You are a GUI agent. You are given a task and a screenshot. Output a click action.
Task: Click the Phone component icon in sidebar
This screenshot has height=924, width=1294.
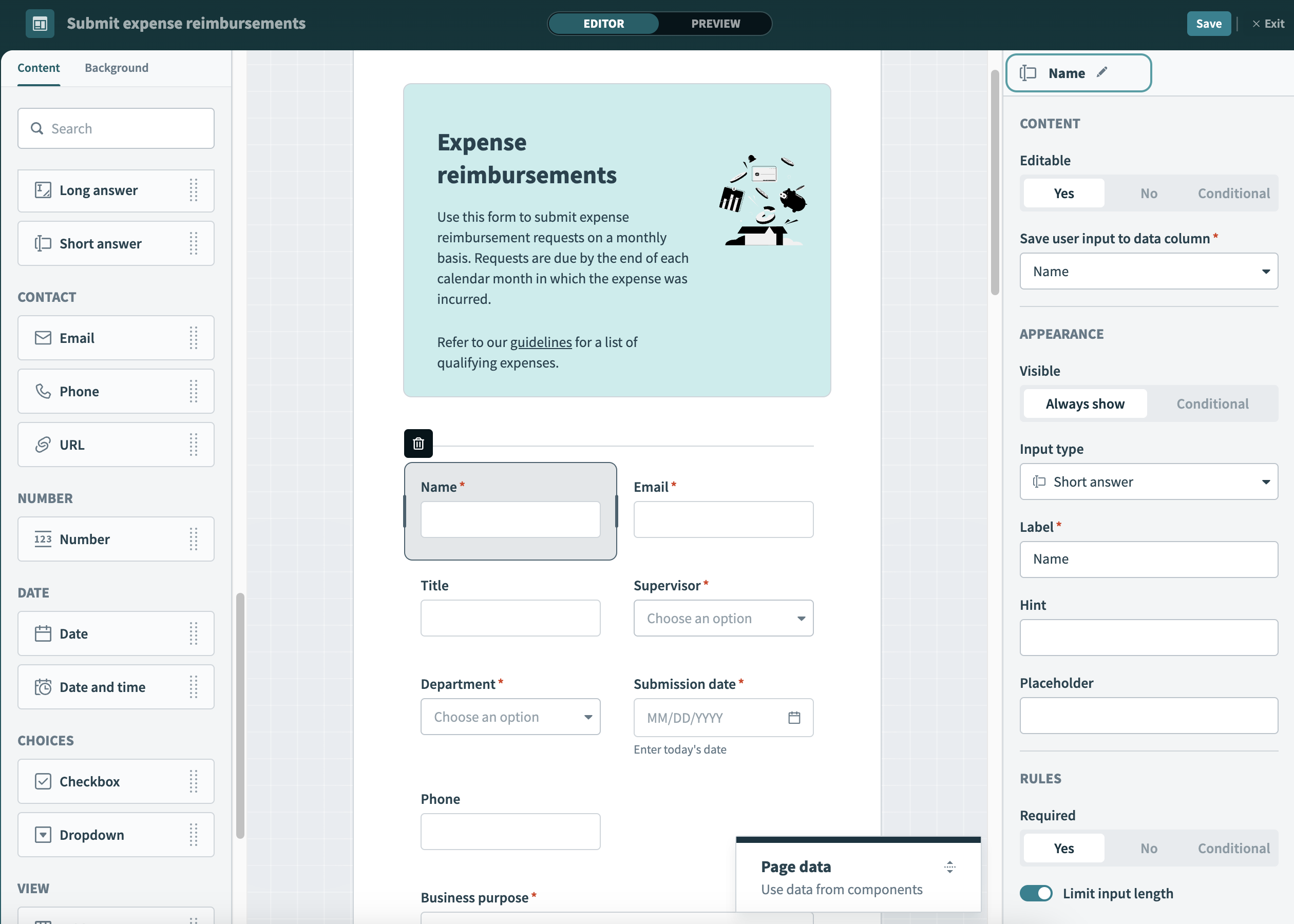[43, 391]
